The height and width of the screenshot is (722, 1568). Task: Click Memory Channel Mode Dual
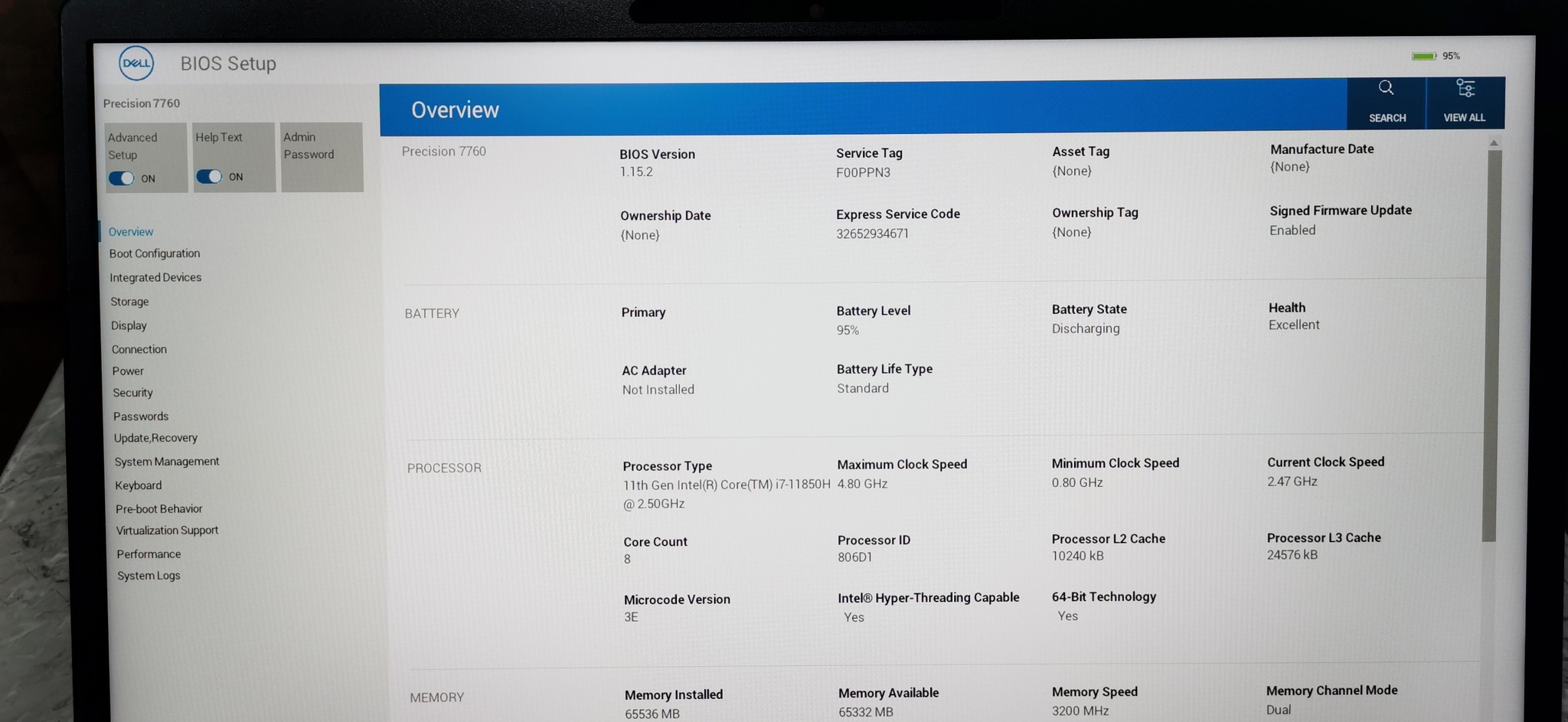[1279, 710]
